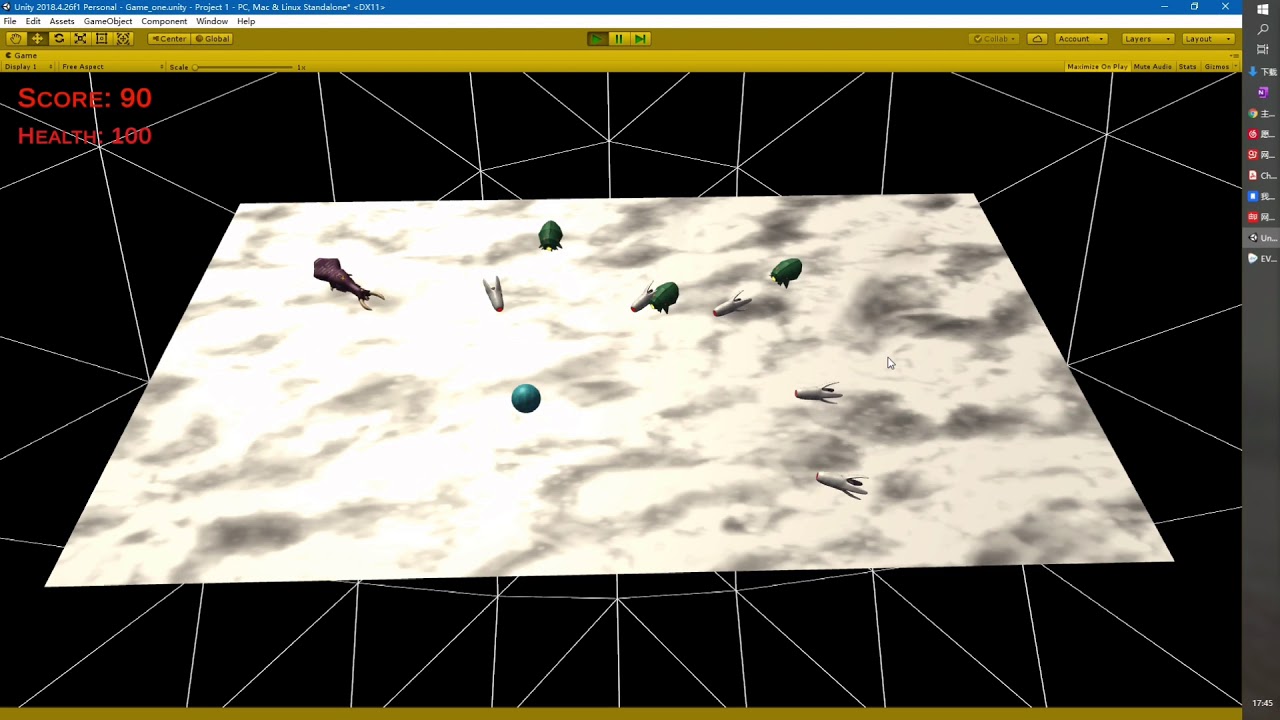Open the Component menu
The image size is (1280, 720).
click(164, 21)
